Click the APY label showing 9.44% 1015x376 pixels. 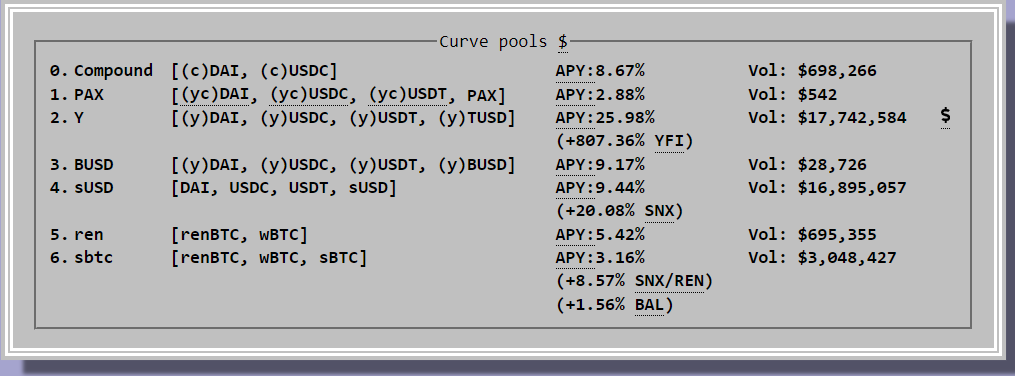pyautogui.click(x=575, y=188)
